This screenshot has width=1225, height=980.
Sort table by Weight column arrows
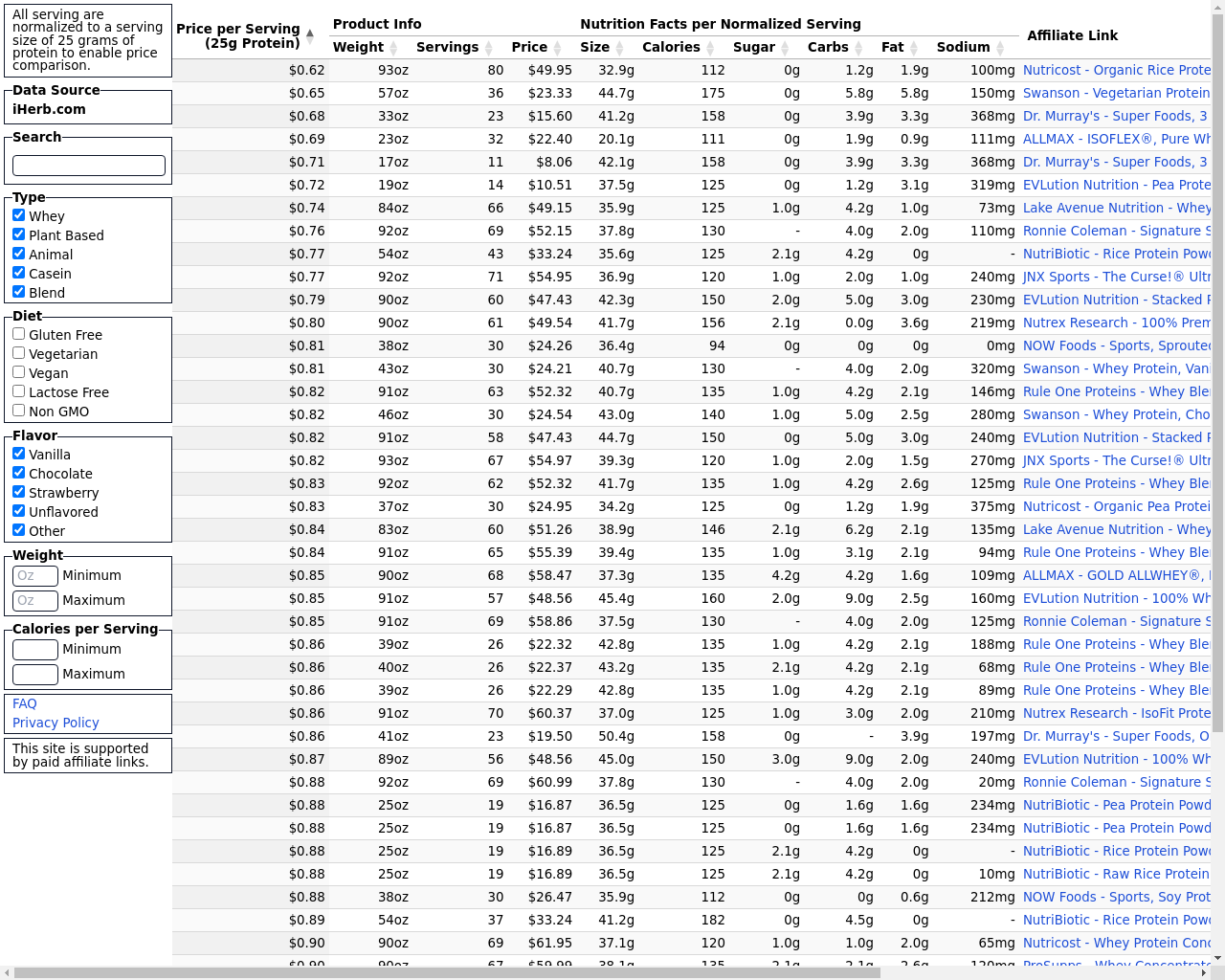point(392,48)
